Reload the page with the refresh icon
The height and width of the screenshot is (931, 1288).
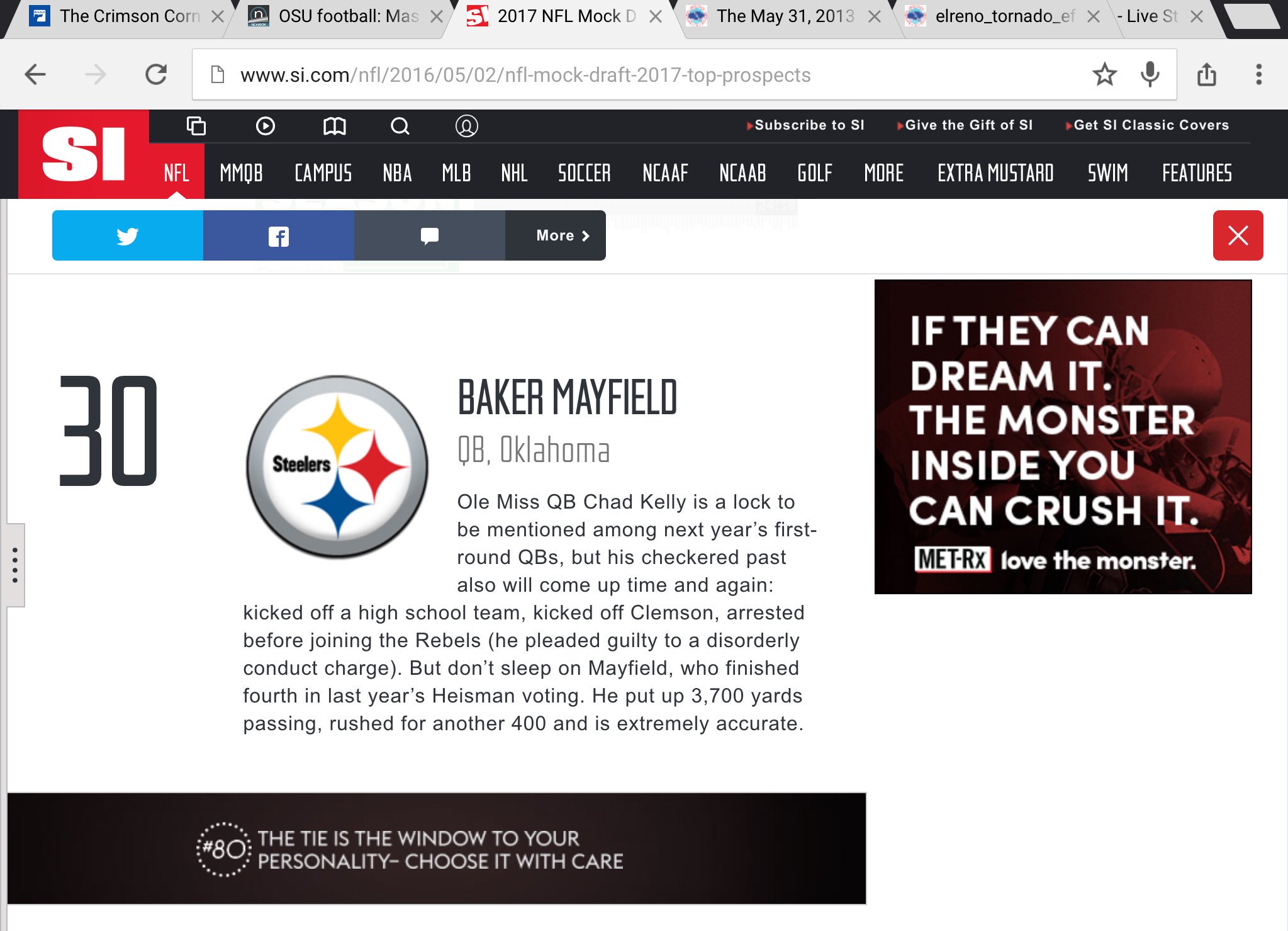point(156,75)
